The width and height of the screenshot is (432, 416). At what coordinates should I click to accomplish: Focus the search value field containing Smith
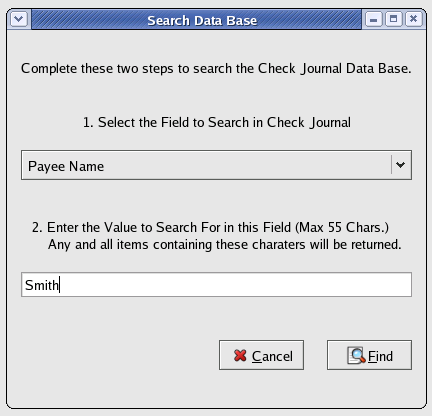pos(216,285)
